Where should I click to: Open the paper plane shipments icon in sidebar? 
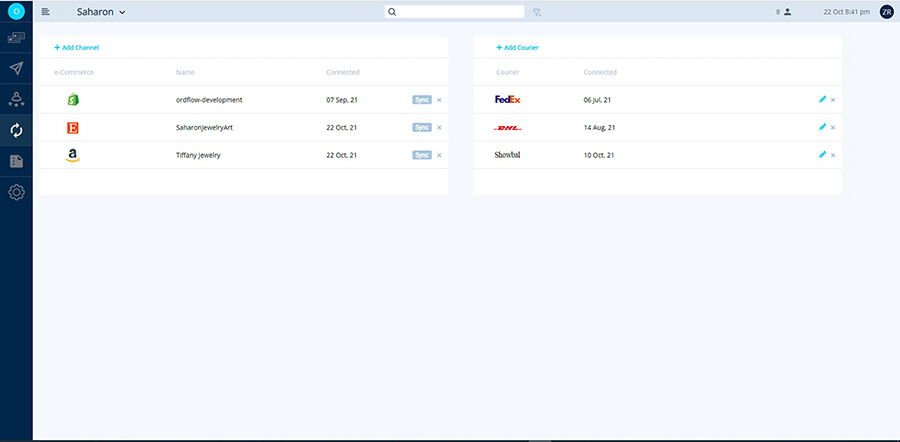(x=16, y=68)
